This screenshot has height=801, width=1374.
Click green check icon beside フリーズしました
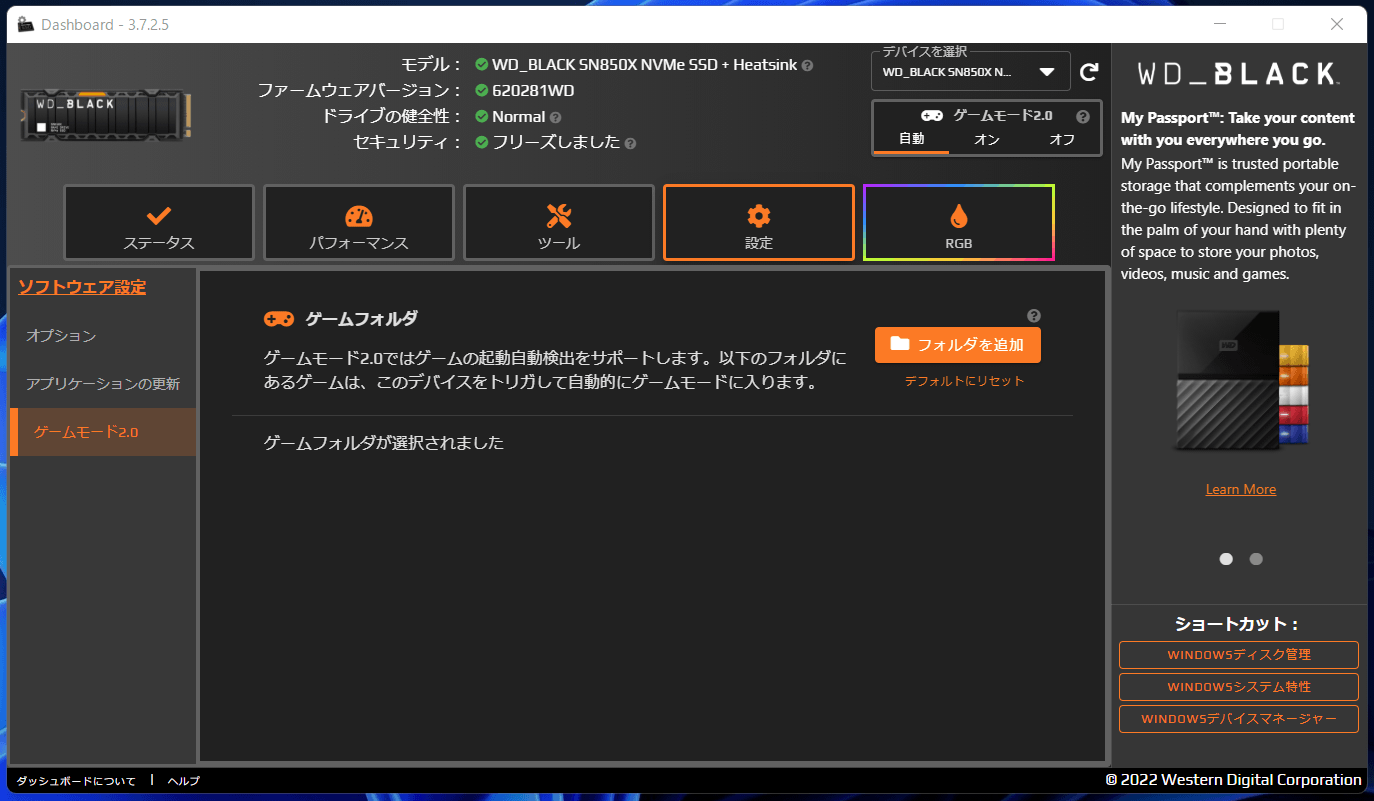tap(482, 143)
